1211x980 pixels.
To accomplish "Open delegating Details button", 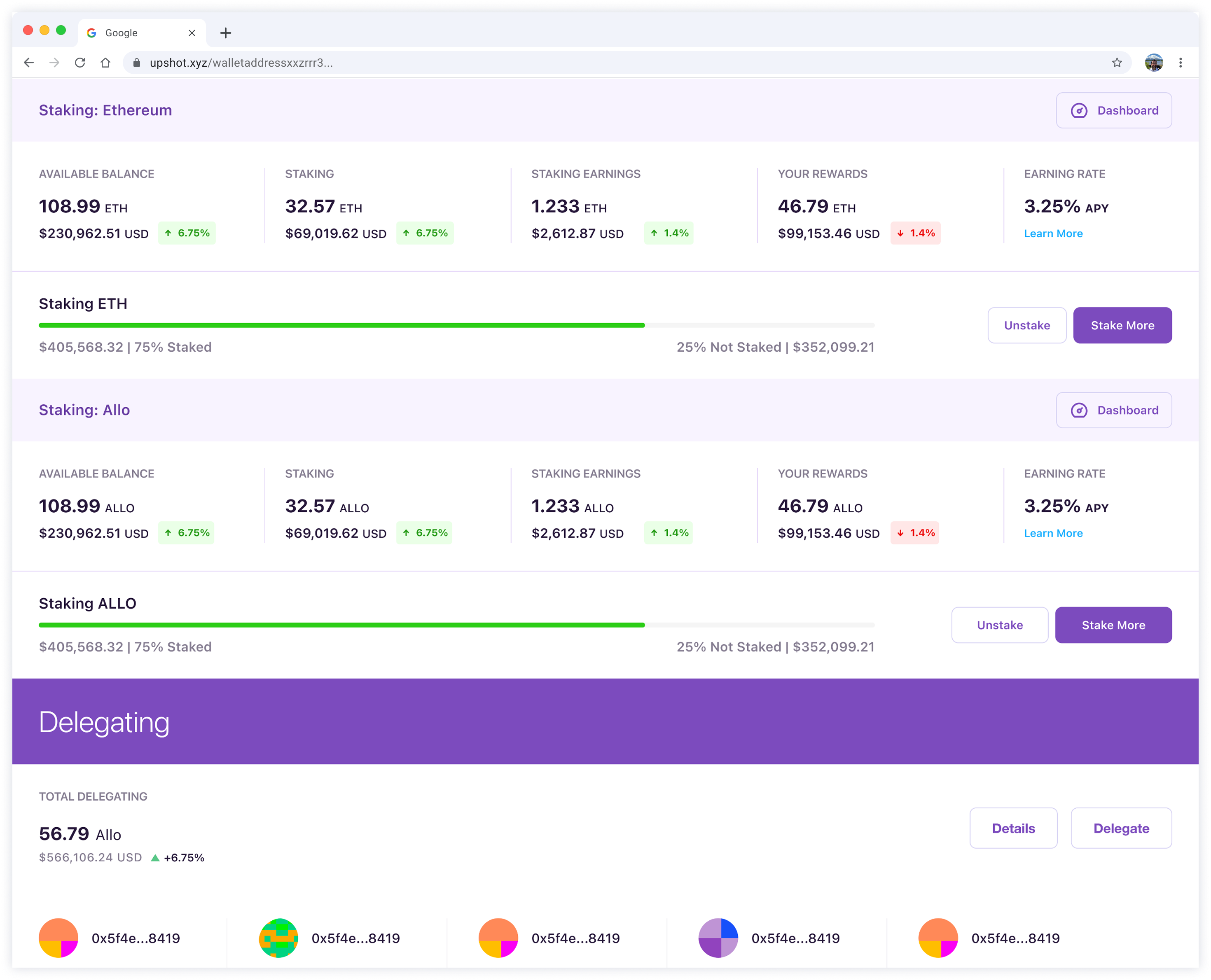I will (x=1013, y=829).
